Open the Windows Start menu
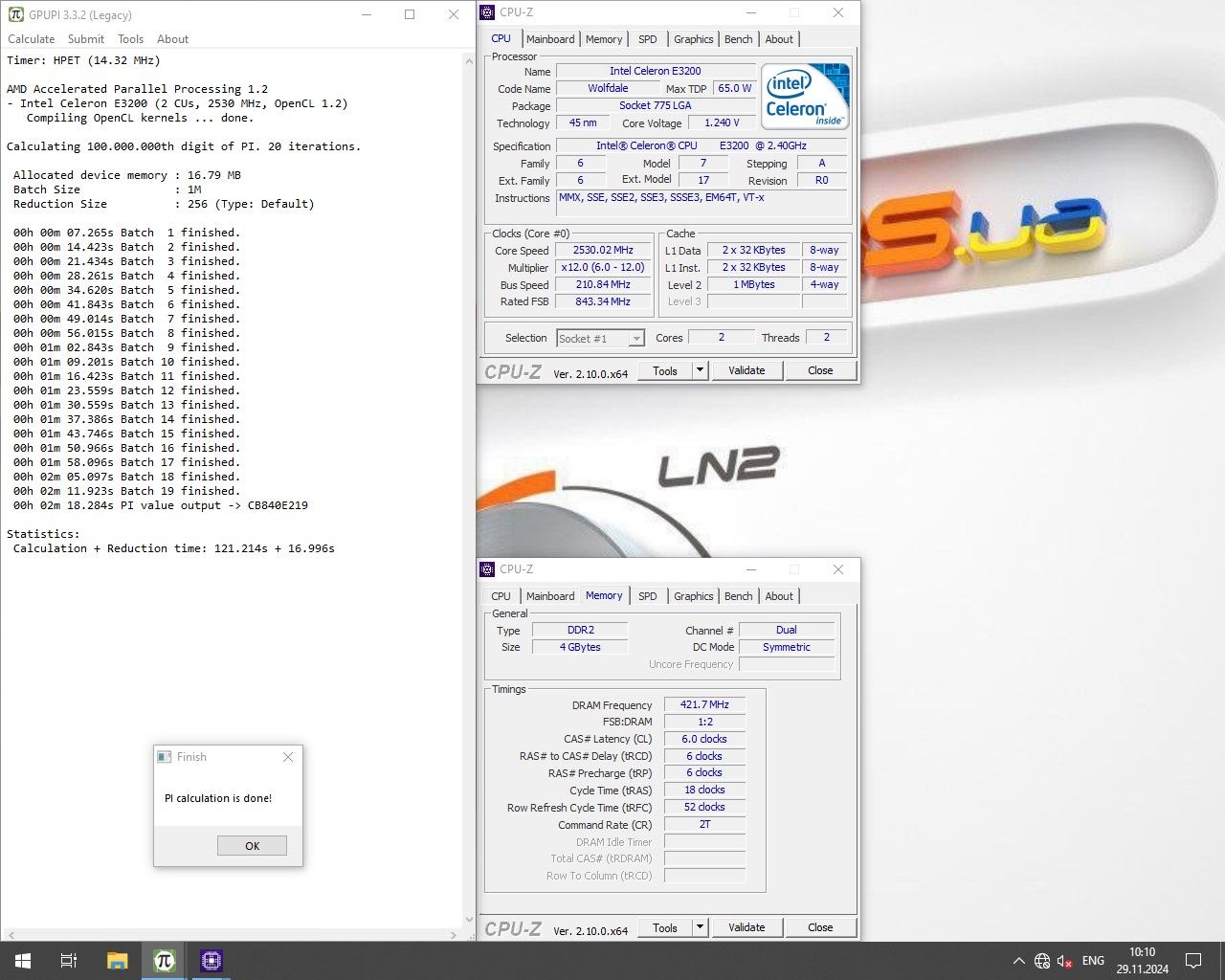 [x=23, y=961]
